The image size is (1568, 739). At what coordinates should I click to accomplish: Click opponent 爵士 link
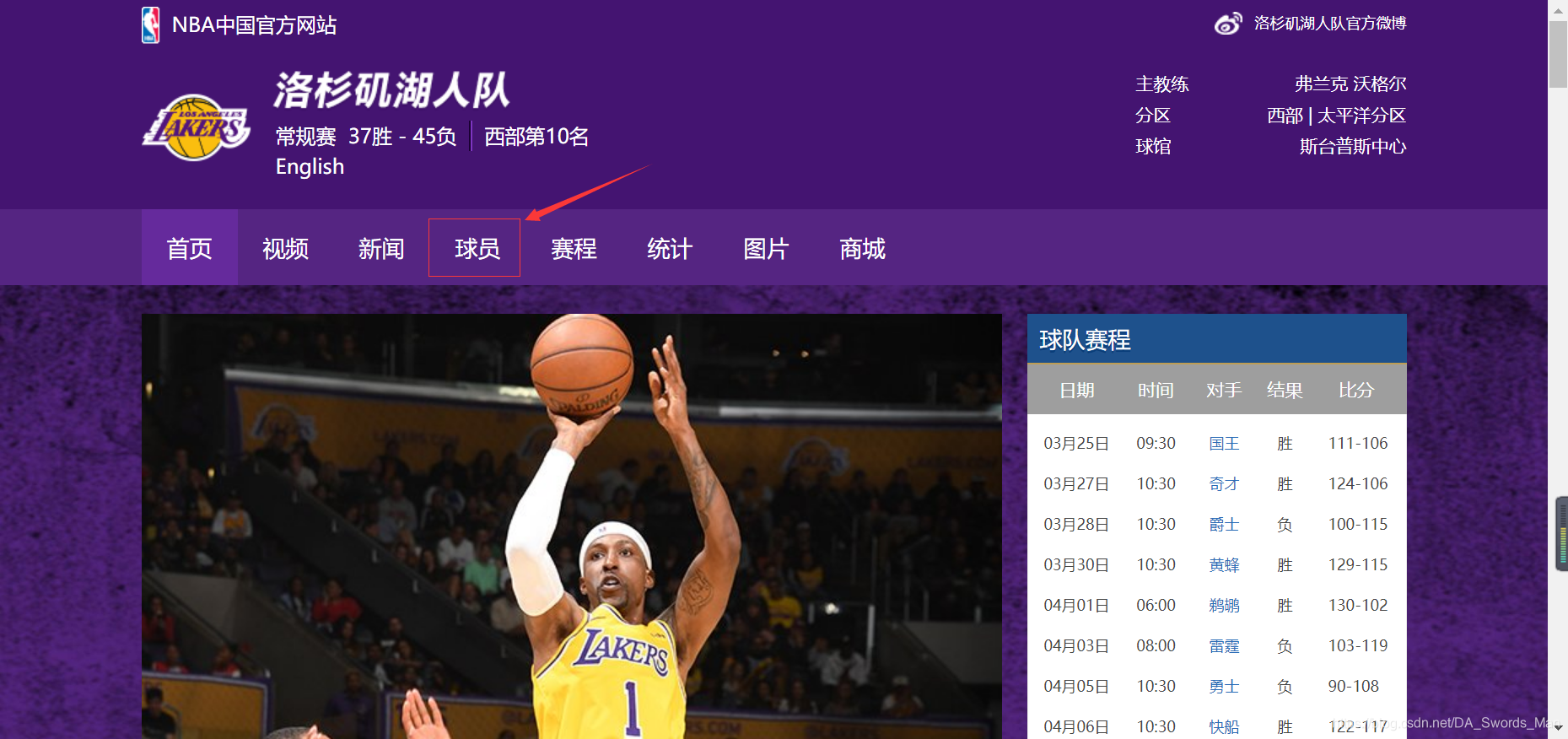point(1224,525)
